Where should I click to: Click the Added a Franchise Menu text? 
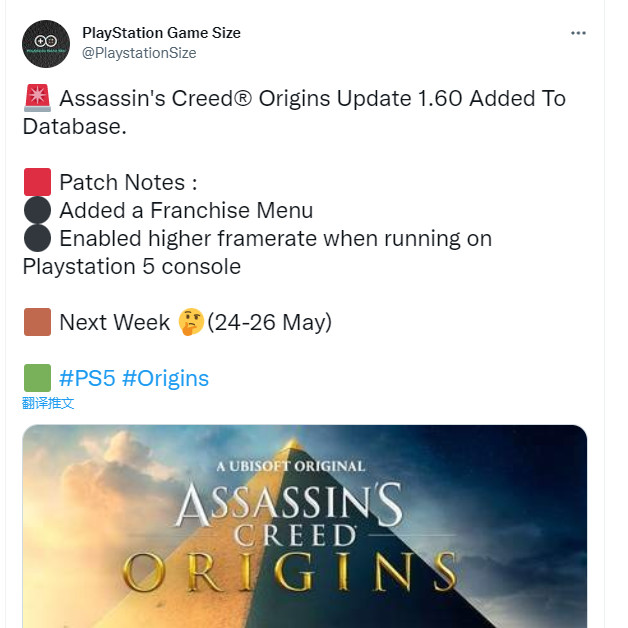point(186,210)
